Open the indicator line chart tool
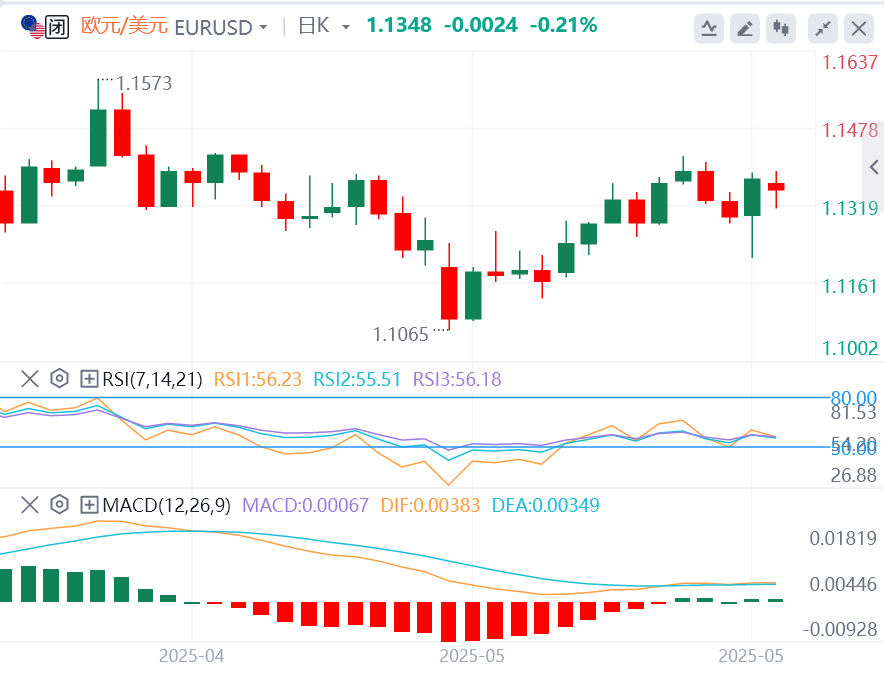Image resolution: width=884 pixels, height=675 pixels. coord(709,28)
